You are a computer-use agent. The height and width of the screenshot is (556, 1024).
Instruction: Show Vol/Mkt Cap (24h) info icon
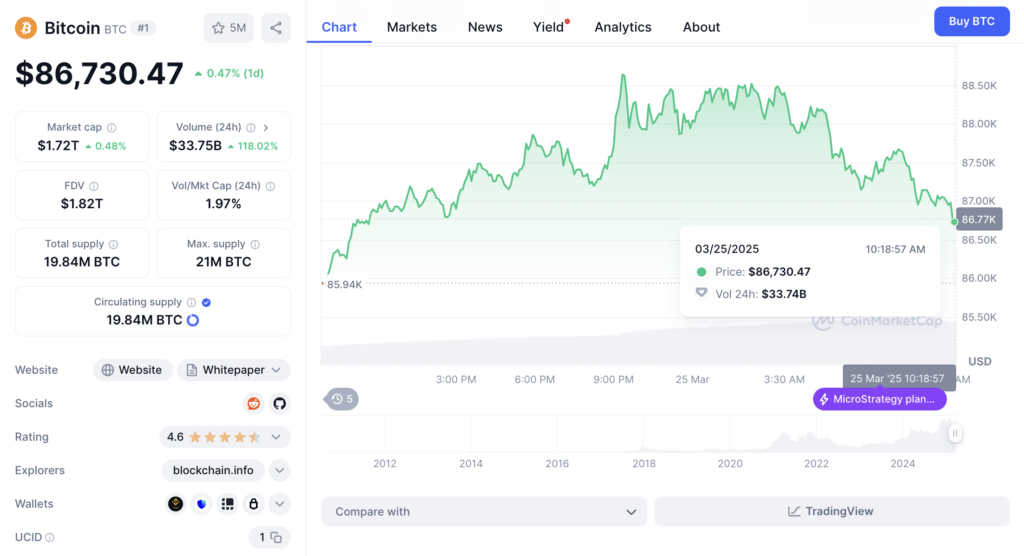[270, 186]
